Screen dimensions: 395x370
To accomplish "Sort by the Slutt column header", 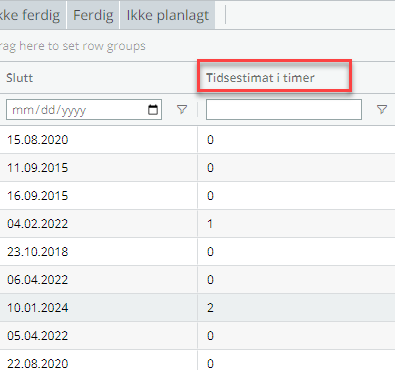I will point(20,78).
